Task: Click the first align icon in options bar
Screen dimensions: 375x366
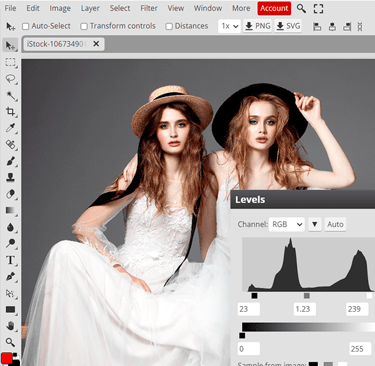Action: pos(317,27)
